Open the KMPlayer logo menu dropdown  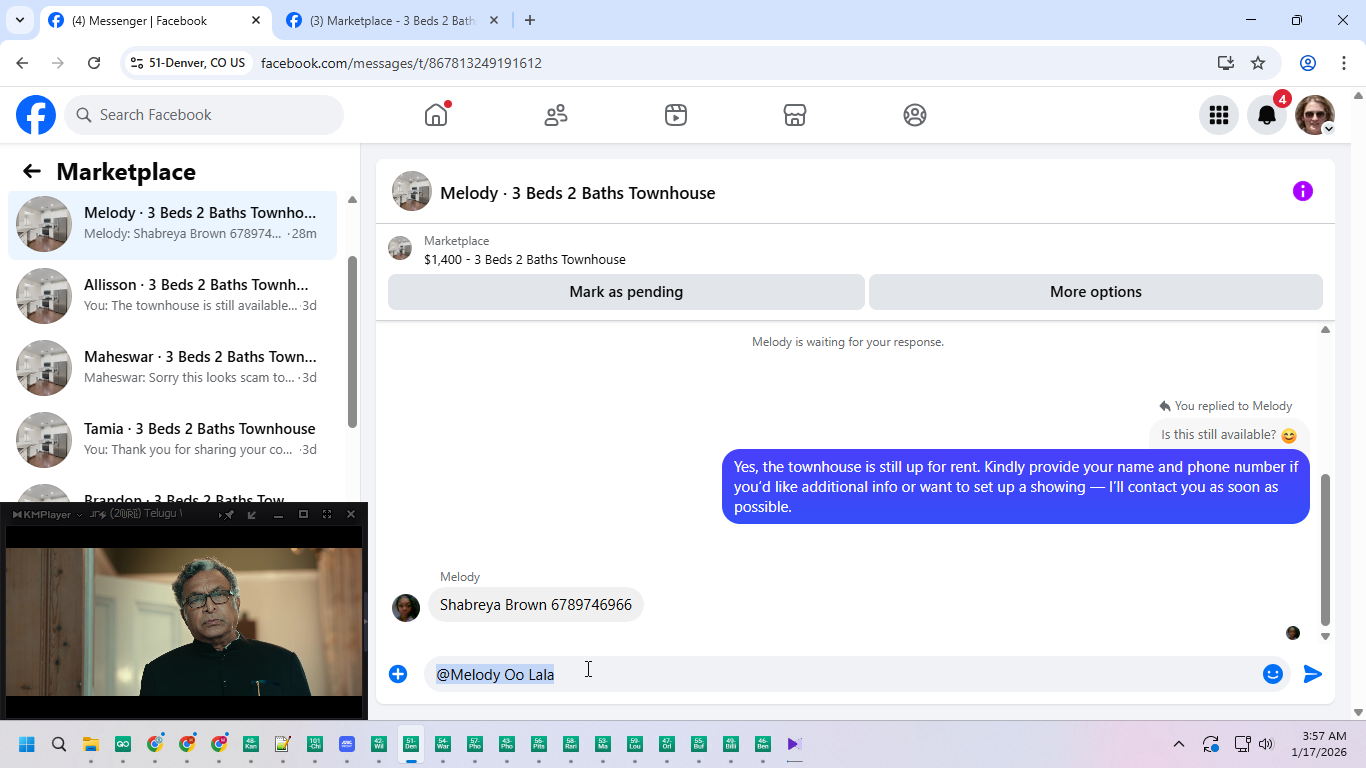tap(46, 514)
